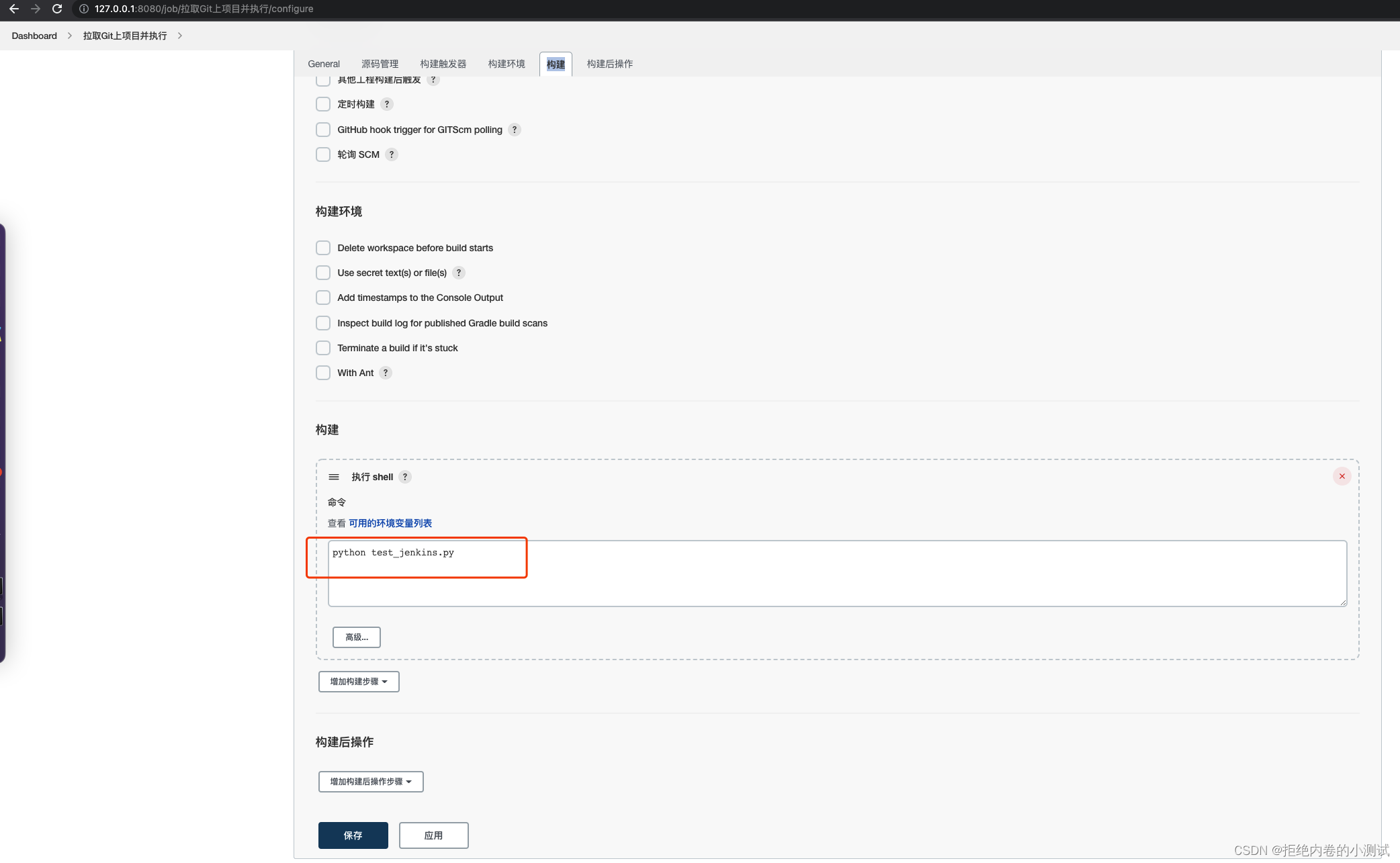Enable the 定时构建 checkbox
The height and width of the screenshot is (863, 1400).
click(x=323, y=104)
